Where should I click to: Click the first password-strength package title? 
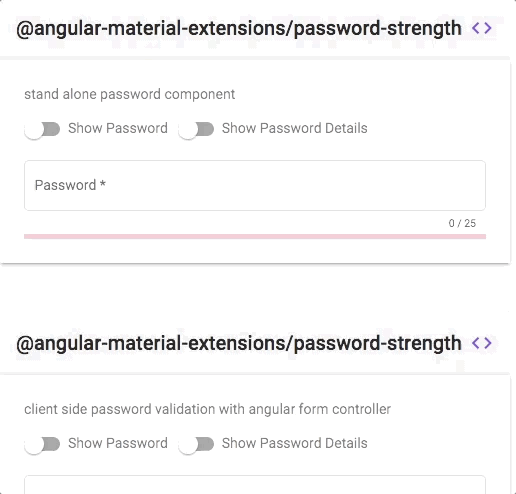239,28
